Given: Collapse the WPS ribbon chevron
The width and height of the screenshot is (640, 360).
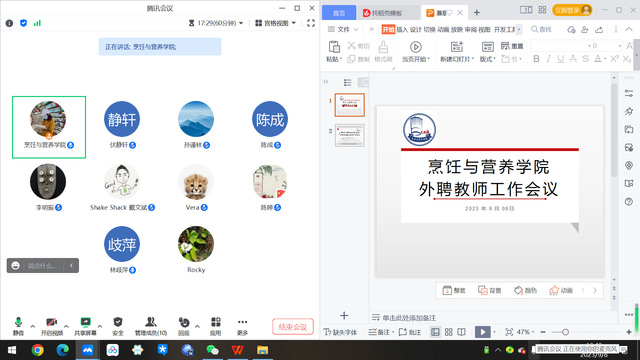Looking at the screenshot, I should click(629, 29).
